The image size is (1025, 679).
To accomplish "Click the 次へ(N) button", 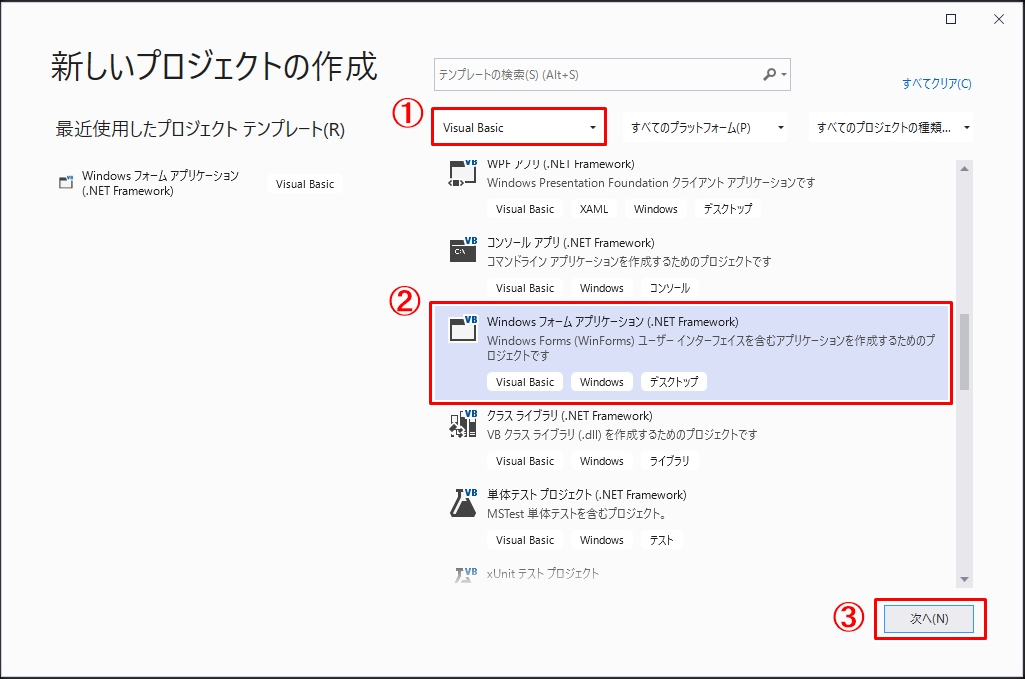I will pos(929,618).
